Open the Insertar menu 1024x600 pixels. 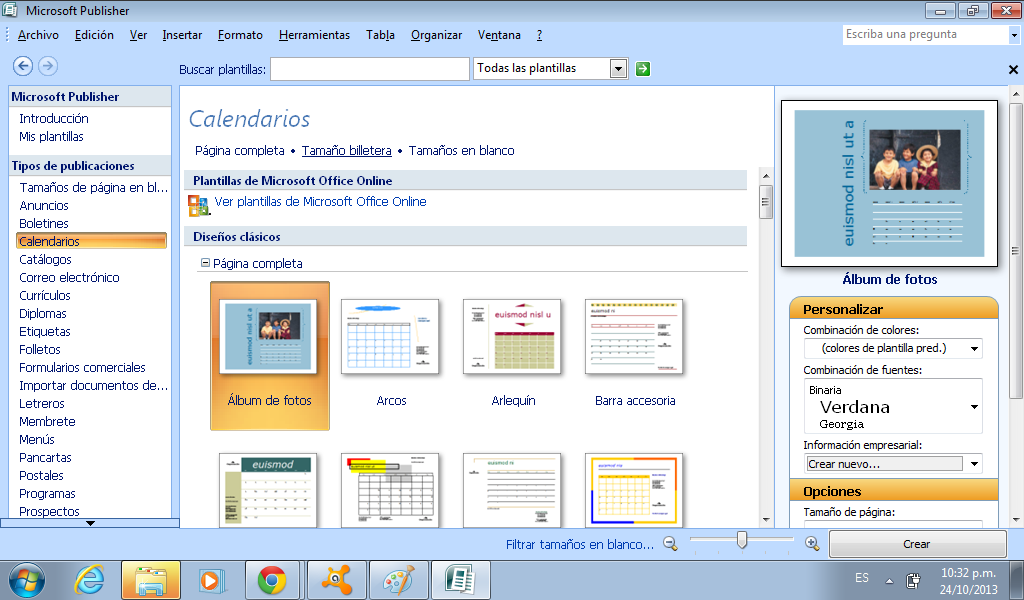click(x=182, y=35)
